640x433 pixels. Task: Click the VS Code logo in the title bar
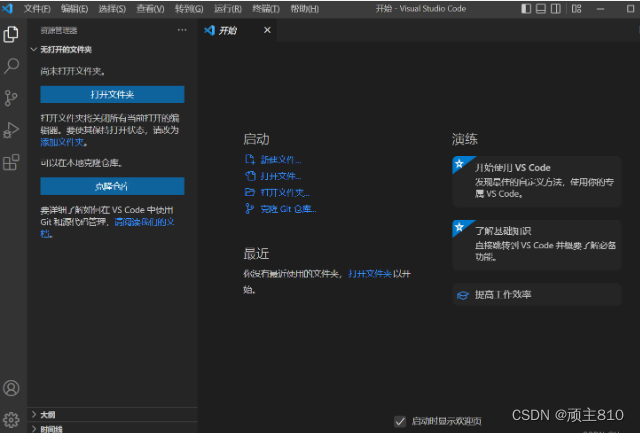pyautogui.click(x=7, y=8)
